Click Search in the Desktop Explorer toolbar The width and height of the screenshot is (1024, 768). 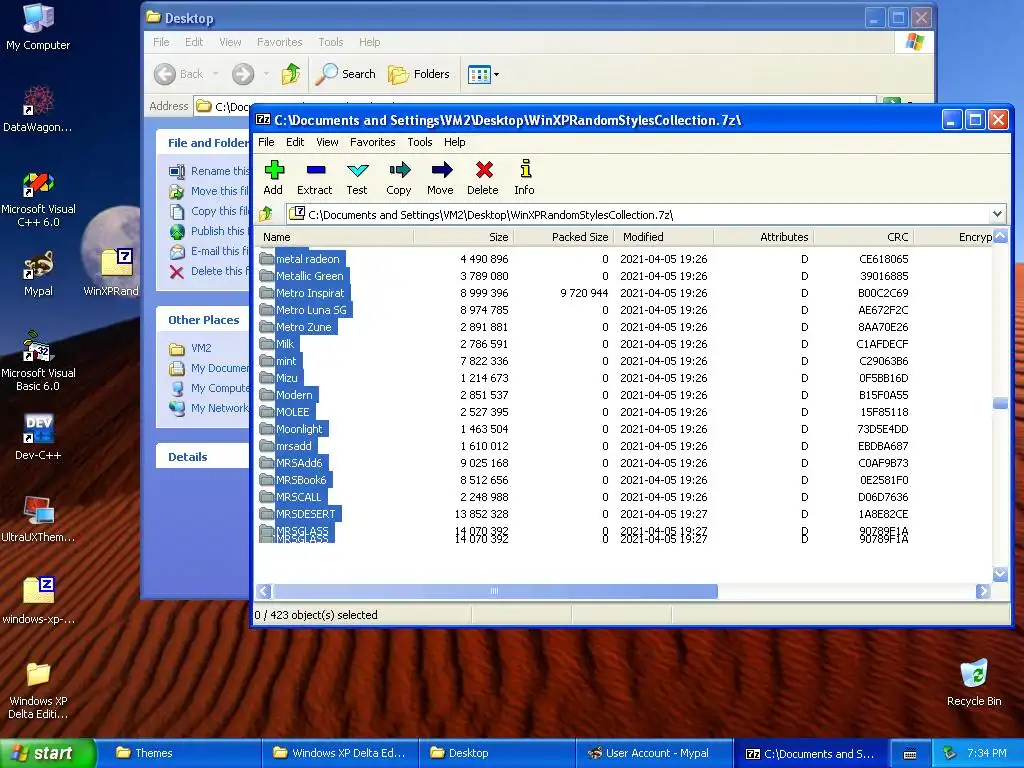pos(345,74)
